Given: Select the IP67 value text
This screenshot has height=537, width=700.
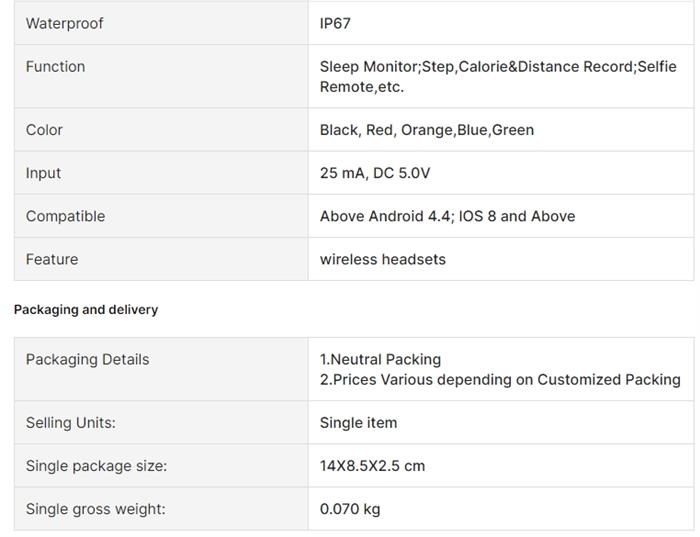Looking at the screenshot, I should pyautogui.click(x=335, y=23).
